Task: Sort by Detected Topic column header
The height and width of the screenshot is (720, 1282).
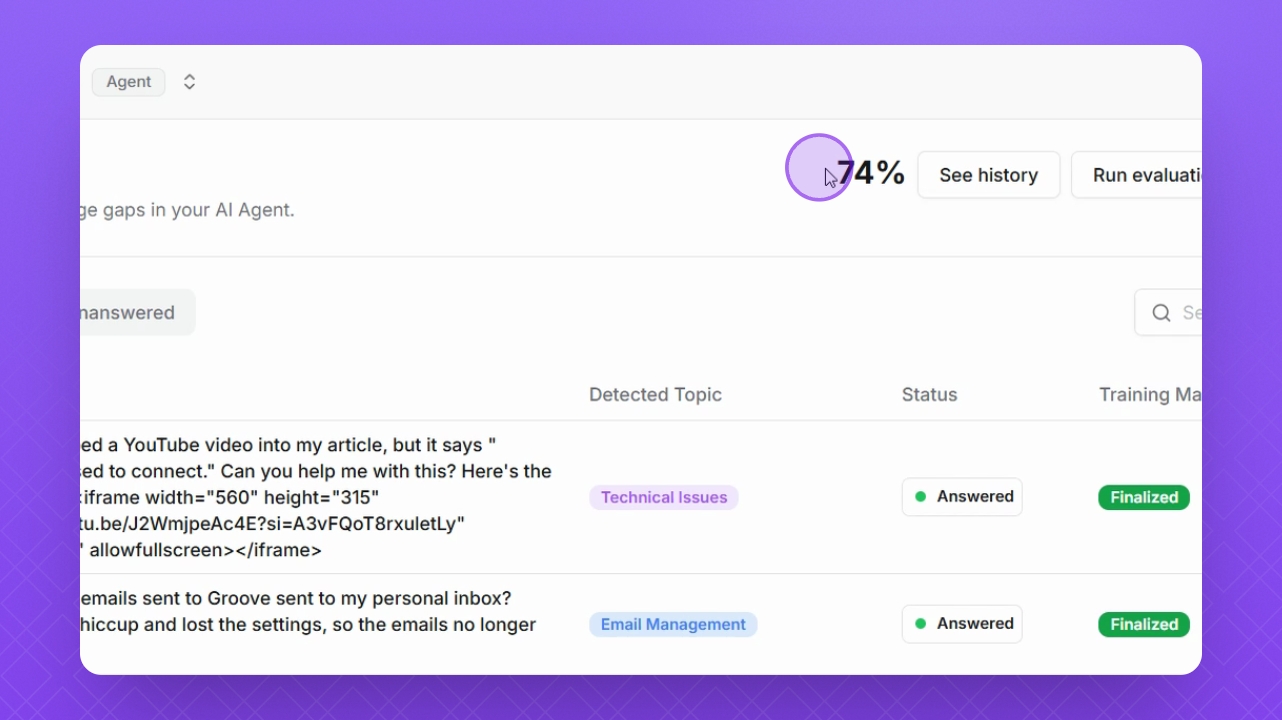Action: tap(655, 395)
